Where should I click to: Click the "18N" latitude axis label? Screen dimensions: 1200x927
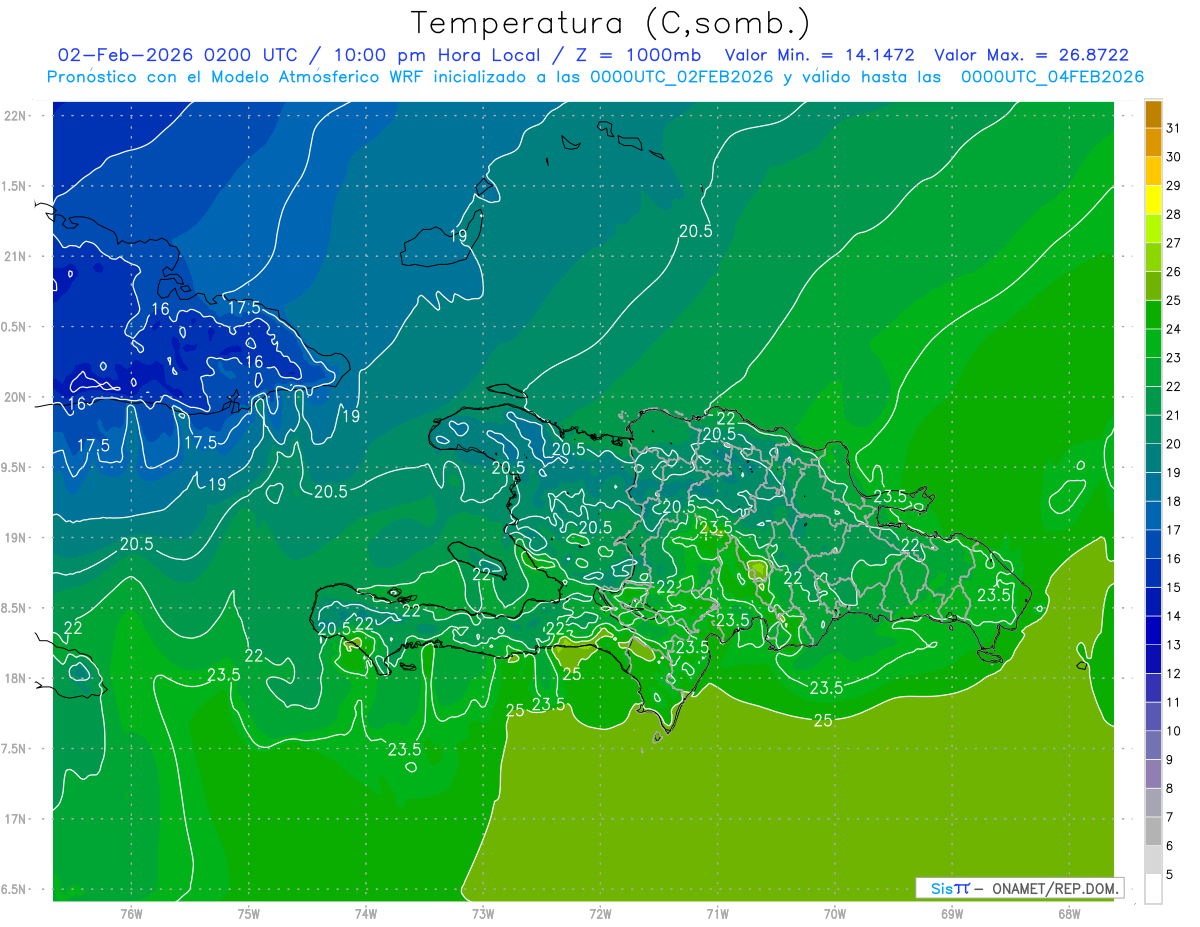point(16,678)
